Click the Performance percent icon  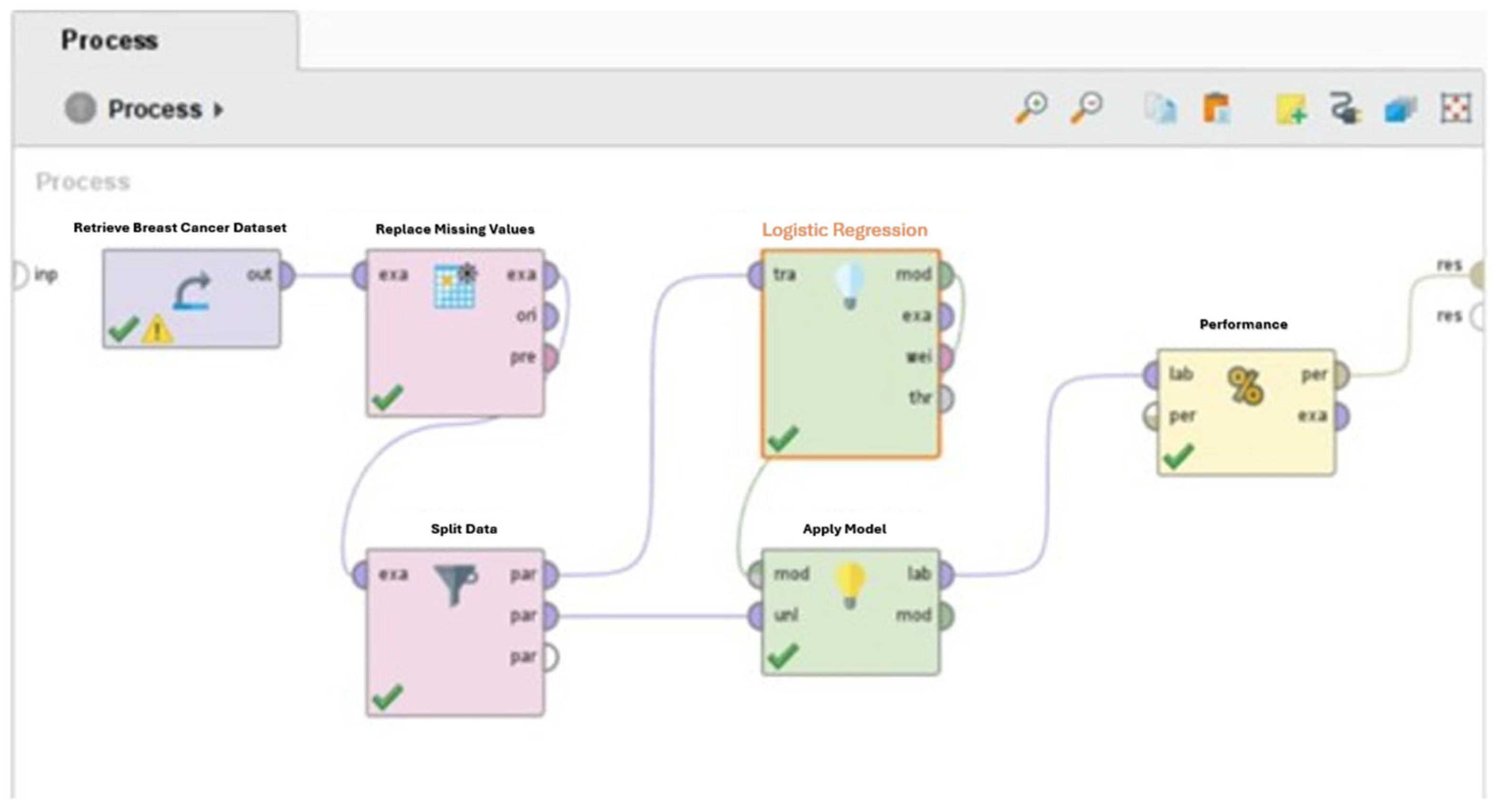point(1245,386)
